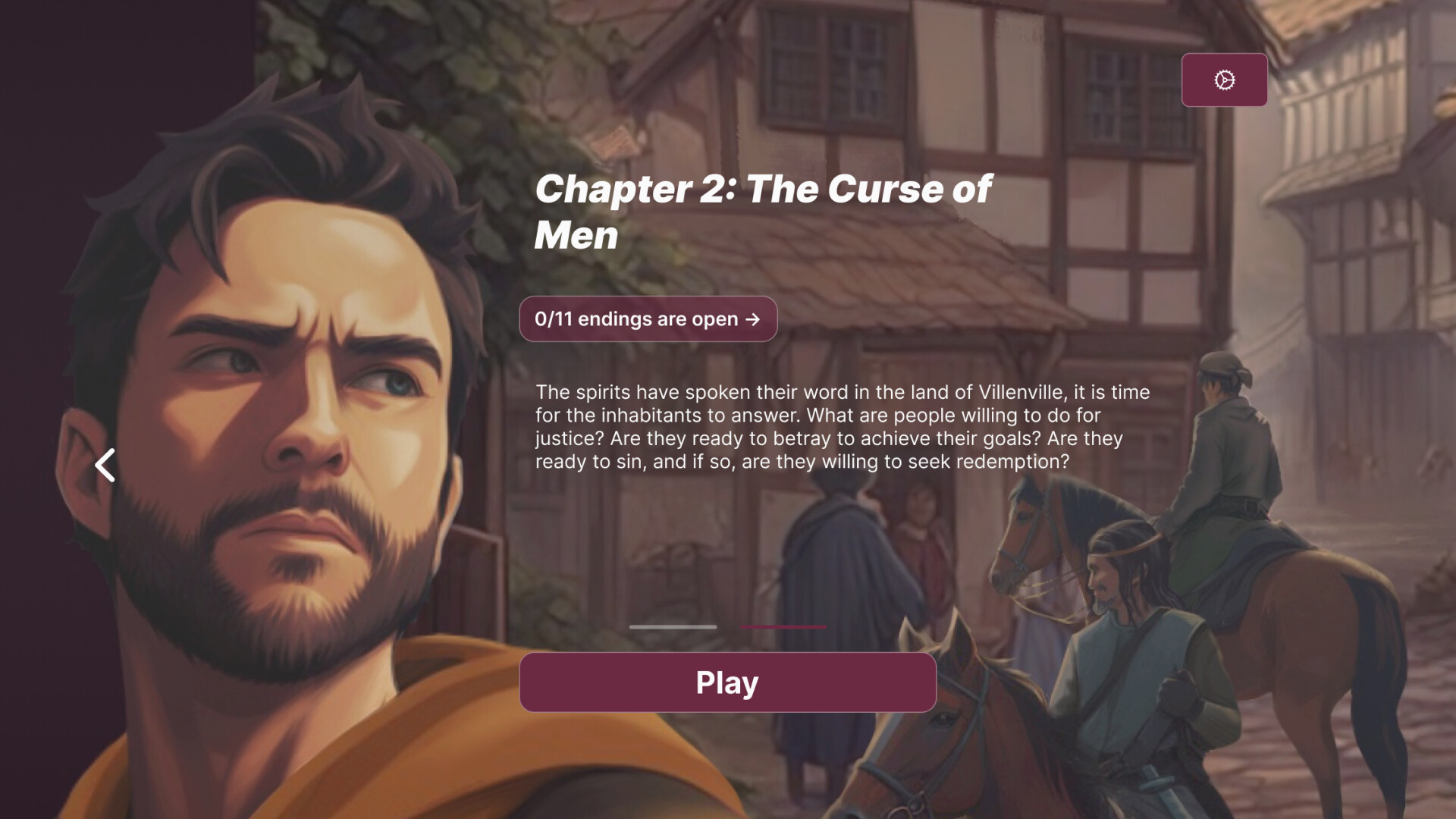Click the Villenville chapter description paragraph
The image size is (1456, 819).
(842, 427)
